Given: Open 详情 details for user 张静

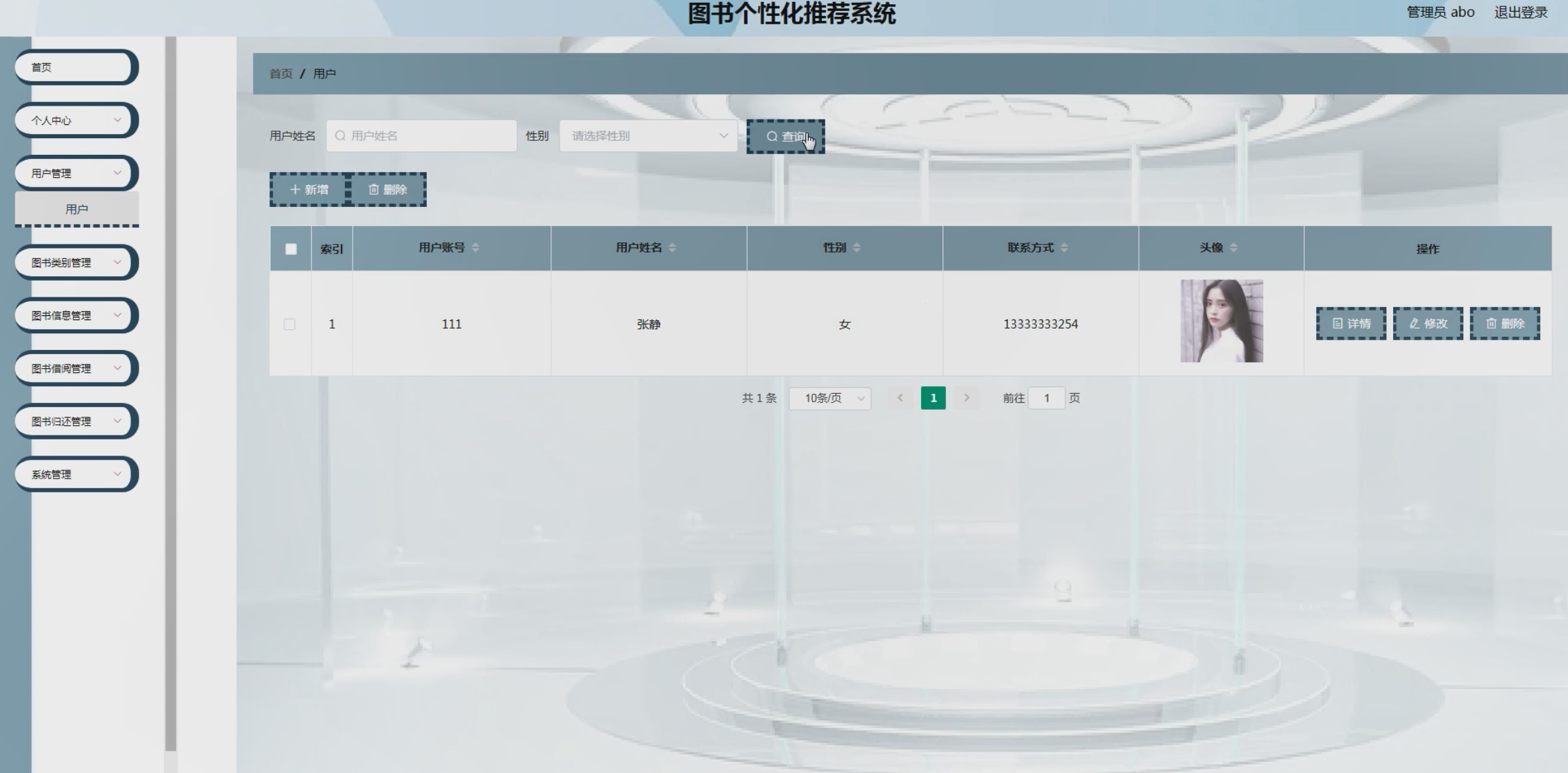Looking at the screenshot, I should (x=1351, y=324).
